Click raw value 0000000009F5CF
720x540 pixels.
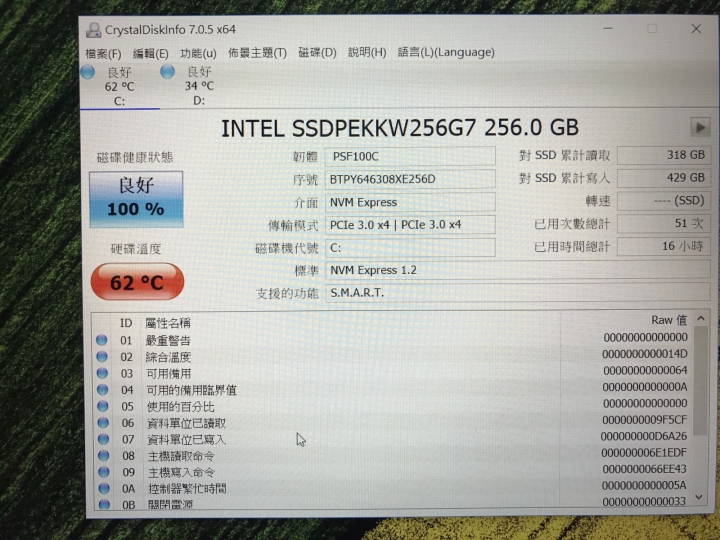[645, 420]
